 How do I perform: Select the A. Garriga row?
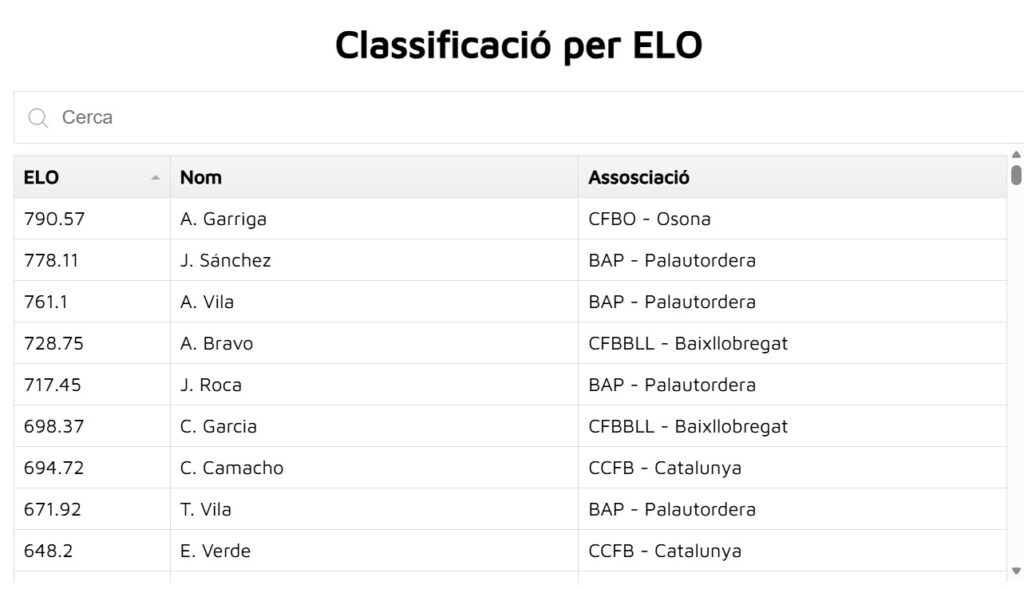pyautogui.click(x=223, y=219)
